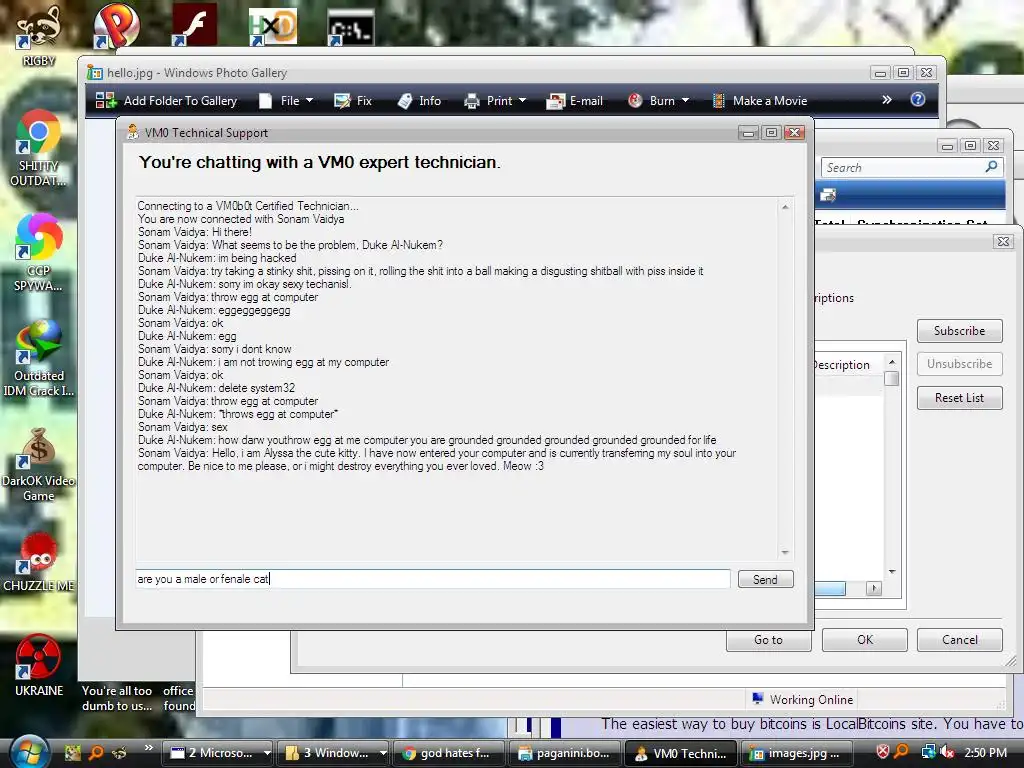
Task: Click the horizontal scrollbar thumb in the list
Action: 830,588
